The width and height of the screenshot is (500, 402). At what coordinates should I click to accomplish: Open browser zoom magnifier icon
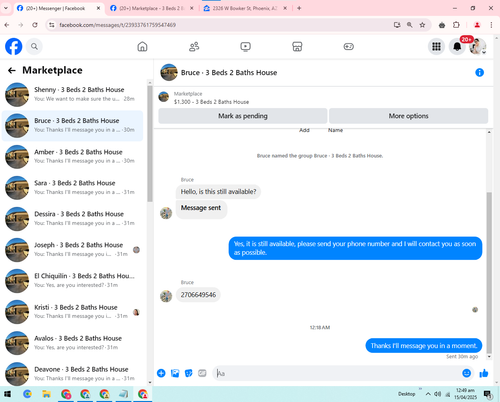click(x=409, y=25)
